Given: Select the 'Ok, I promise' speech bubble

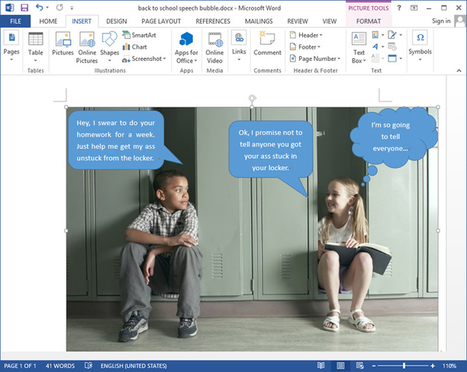Looking at the screenshot, I should pos(270,150).
